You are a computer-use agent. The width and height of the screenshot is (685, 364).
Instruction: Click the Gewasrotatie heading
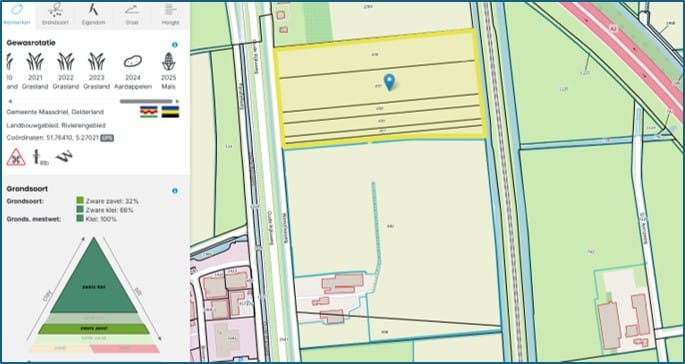[31, 43]
